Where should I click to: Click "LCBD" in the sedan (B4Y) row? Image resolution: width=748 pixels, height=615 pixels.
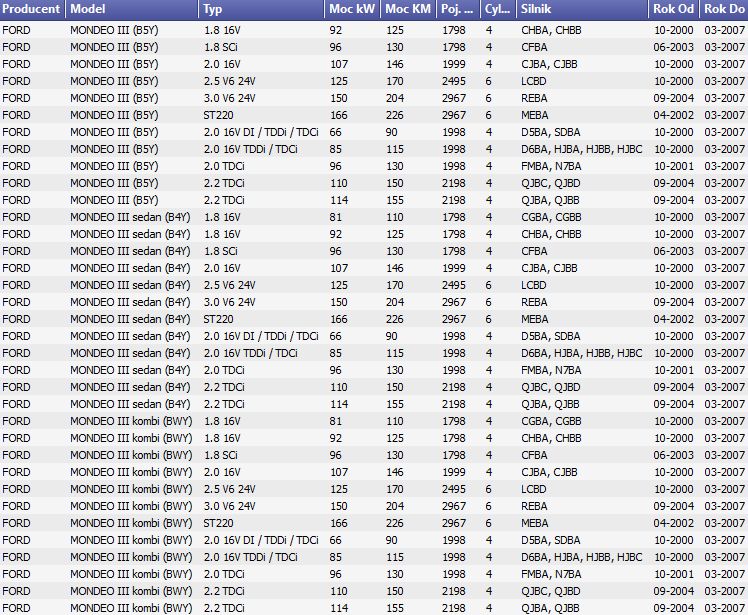pyautogui.click(x=533, y=285)
